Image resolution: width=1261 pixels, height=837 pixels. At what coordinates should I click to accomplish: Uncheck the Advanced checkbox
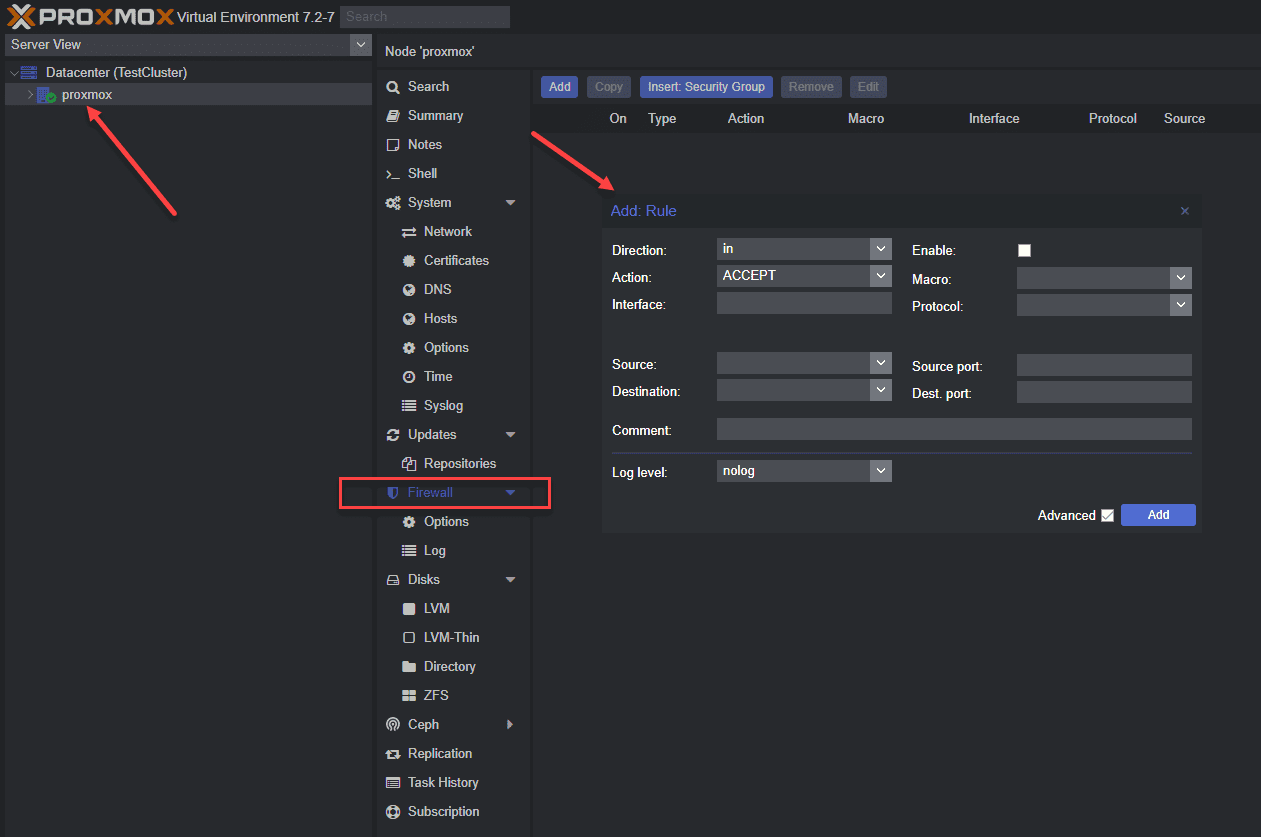1107,516
